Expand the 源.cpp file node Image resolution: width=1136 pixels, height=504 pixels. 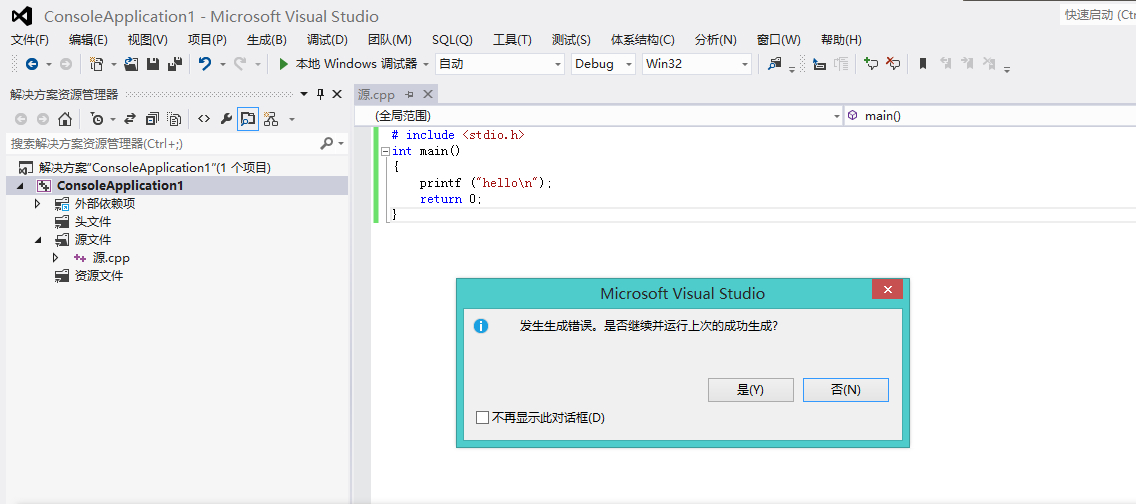[55, 258]
